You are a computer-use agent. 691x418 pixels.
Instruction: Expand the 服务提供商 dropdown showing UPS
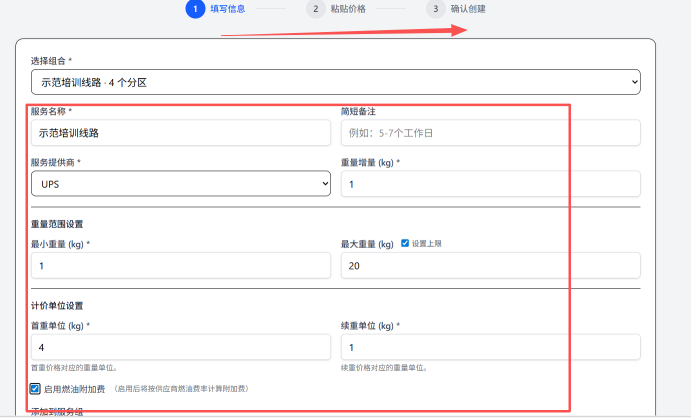coord(180,184)
